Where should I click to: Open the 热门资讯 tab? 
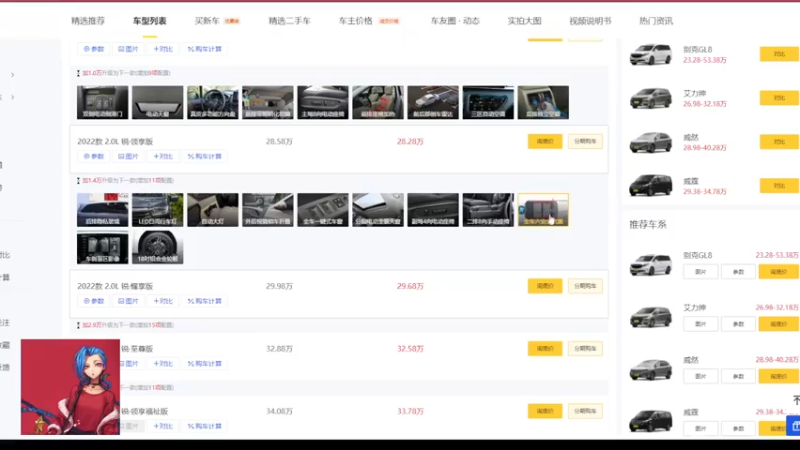click(x=656, y=21)
